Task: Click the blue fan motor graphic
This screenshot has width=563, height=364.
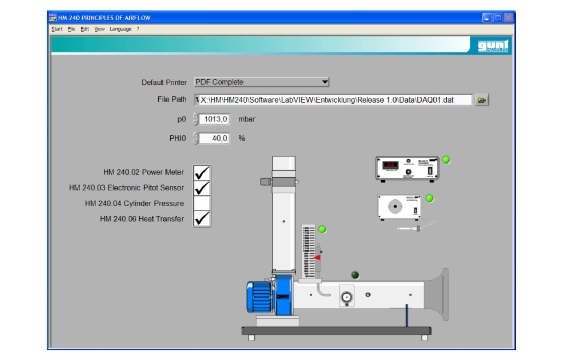Action: pyautogui.click(x=269, y=296)
